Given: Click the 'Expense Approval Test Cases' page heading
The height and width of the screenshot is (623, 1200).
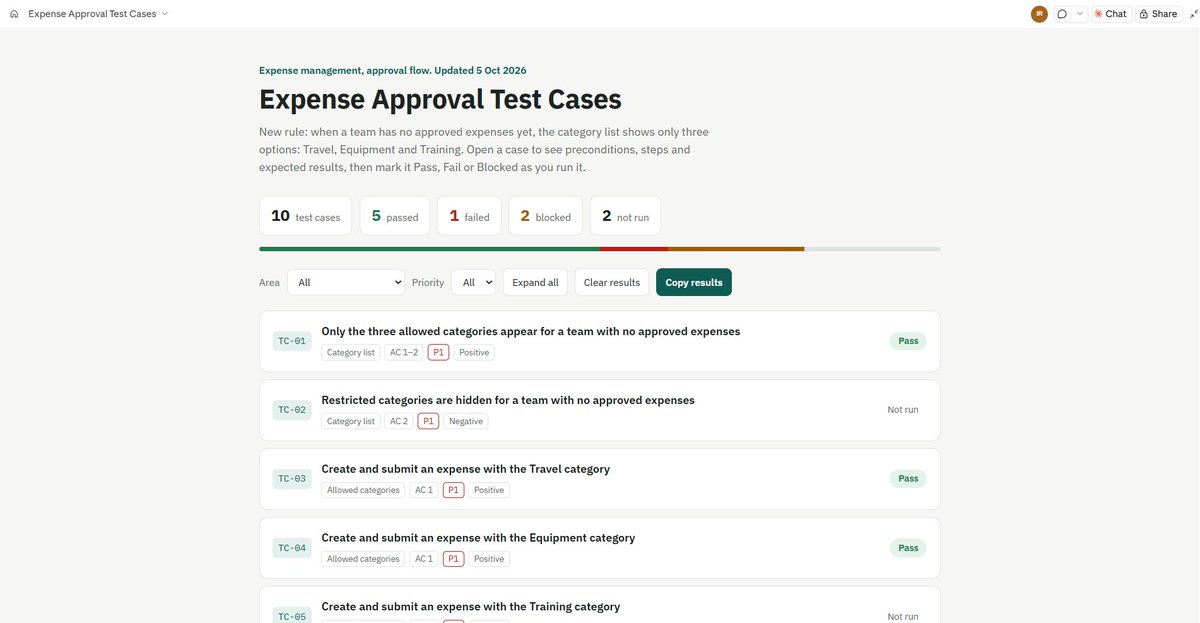Looking at the screenshot, I should tap(440, 99).
